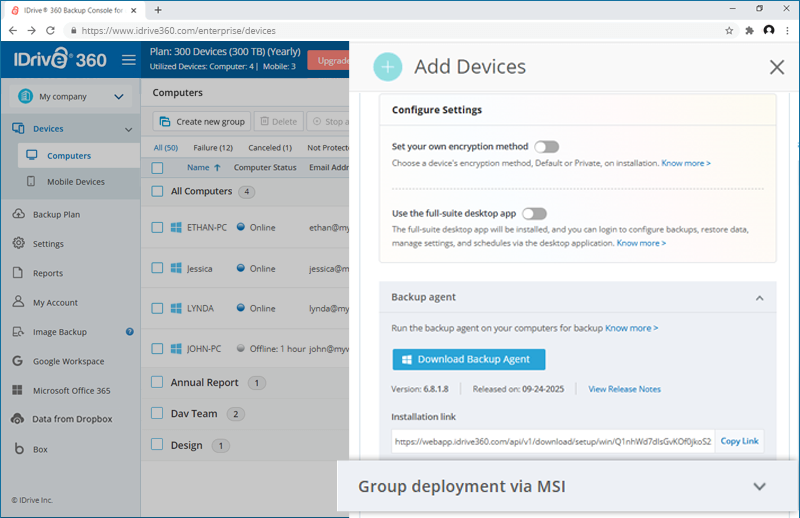Open the browser extensions puzzle icon
The height and width of the screenshot is (518, 800).
coord(749,31)
